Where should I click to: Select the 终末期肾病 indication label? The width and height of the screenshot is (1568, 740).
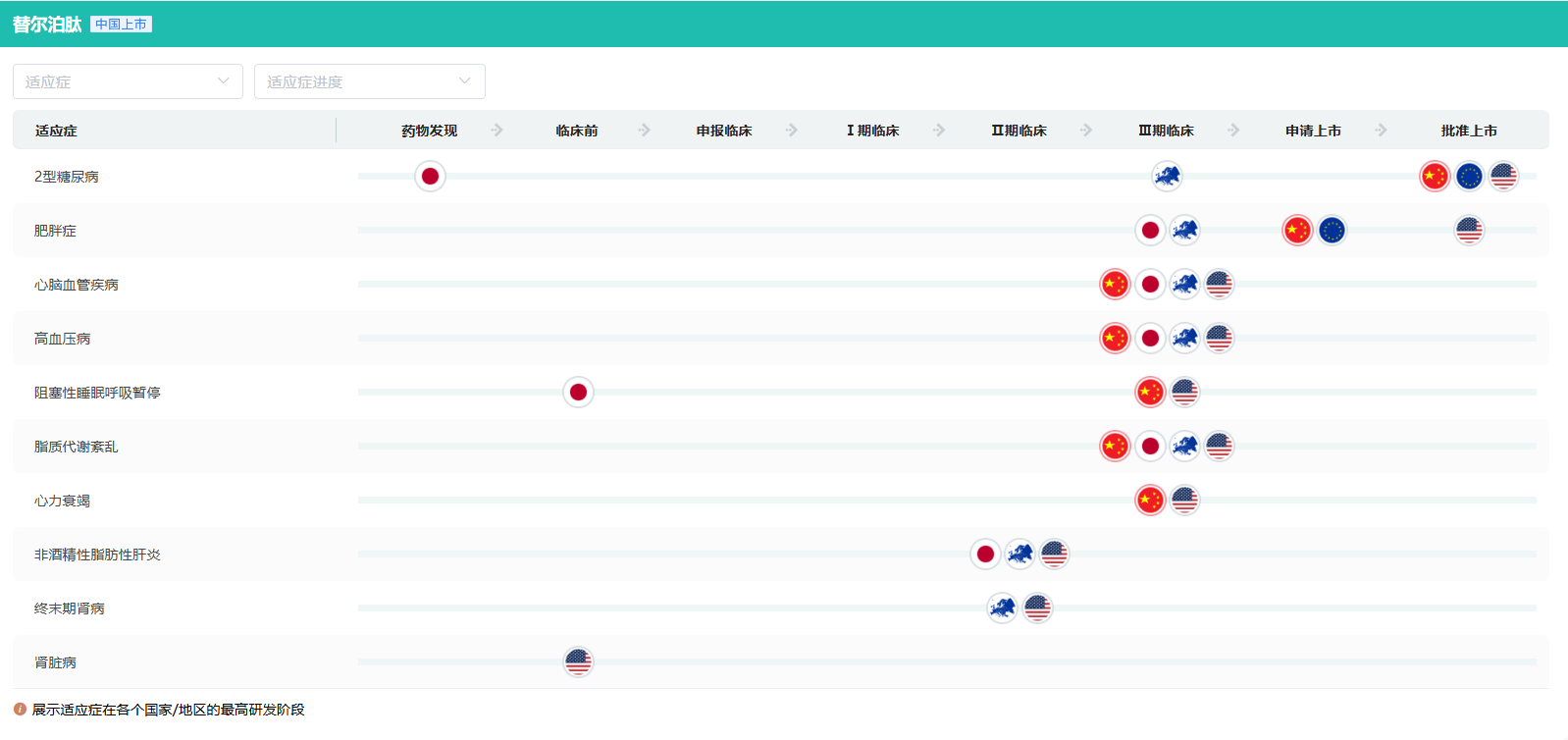[70, 608]
